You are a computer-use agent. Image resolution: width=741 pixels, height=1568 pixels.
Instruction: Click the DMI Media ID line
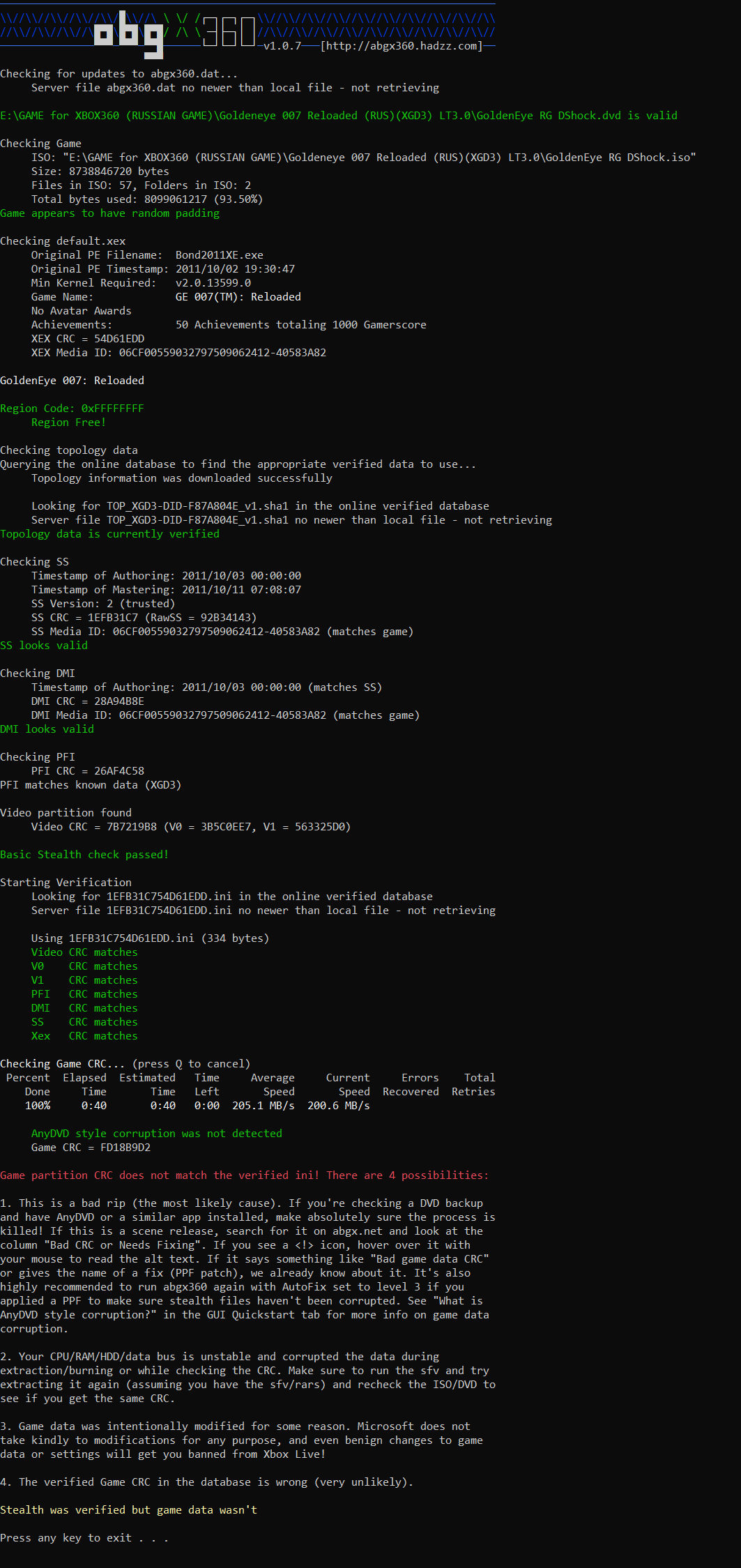(225, 715)
